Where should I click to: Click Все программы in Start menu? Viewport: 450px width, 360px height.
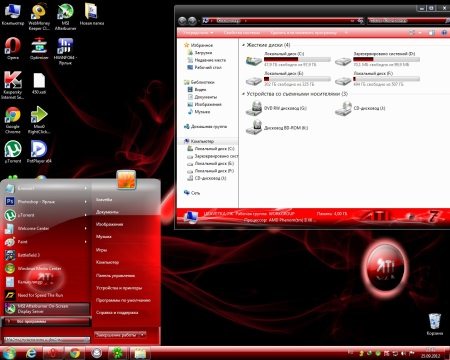click(x=47, y=321)
